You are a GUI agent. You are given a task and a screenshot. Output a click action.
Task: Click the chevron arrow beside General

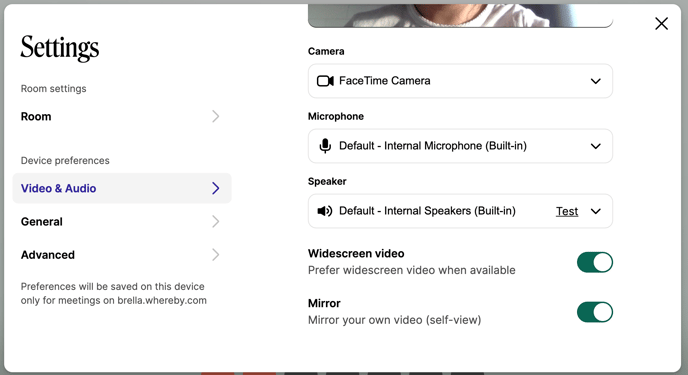click(215, 221)
